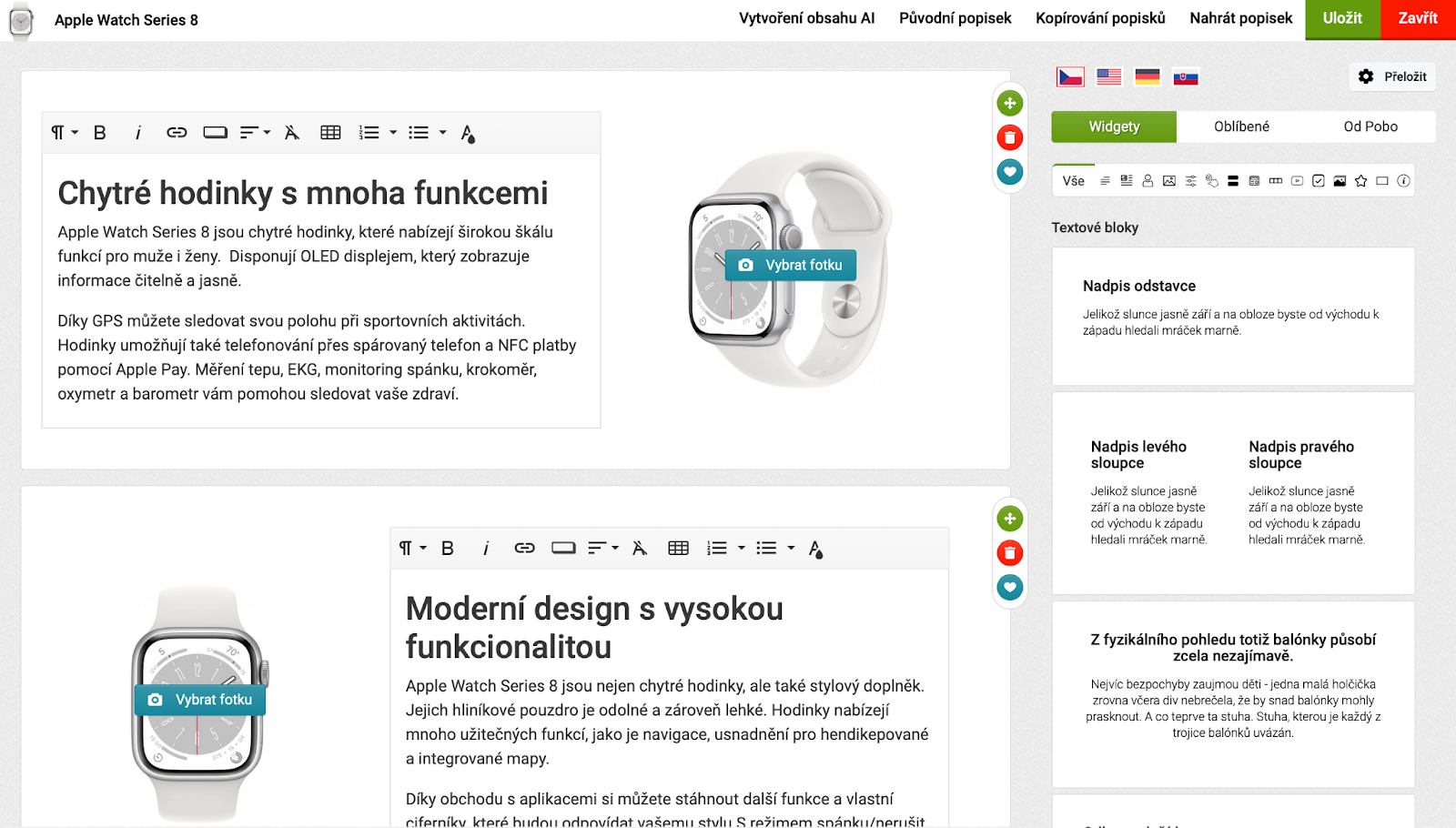Screen dimensions: 1456x828
Task: Delete 'Moderní design' section with red trash icon
Action: pos(1009,553)
